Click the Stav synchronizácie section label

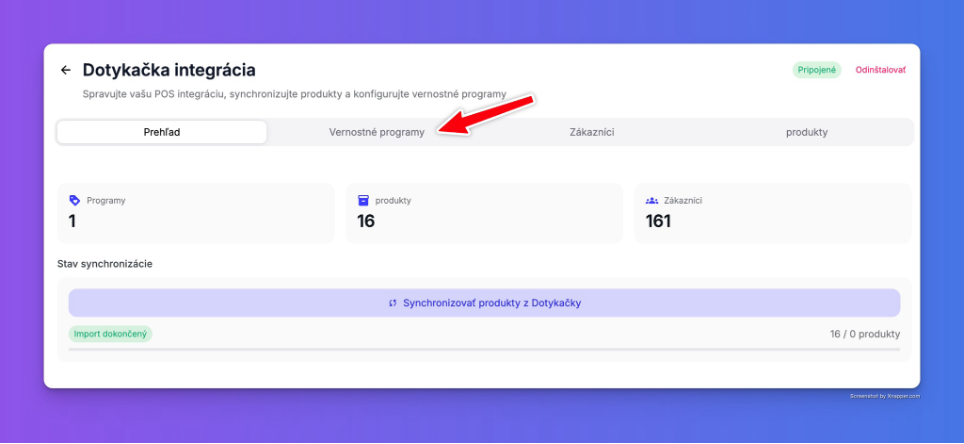point(105,264)
